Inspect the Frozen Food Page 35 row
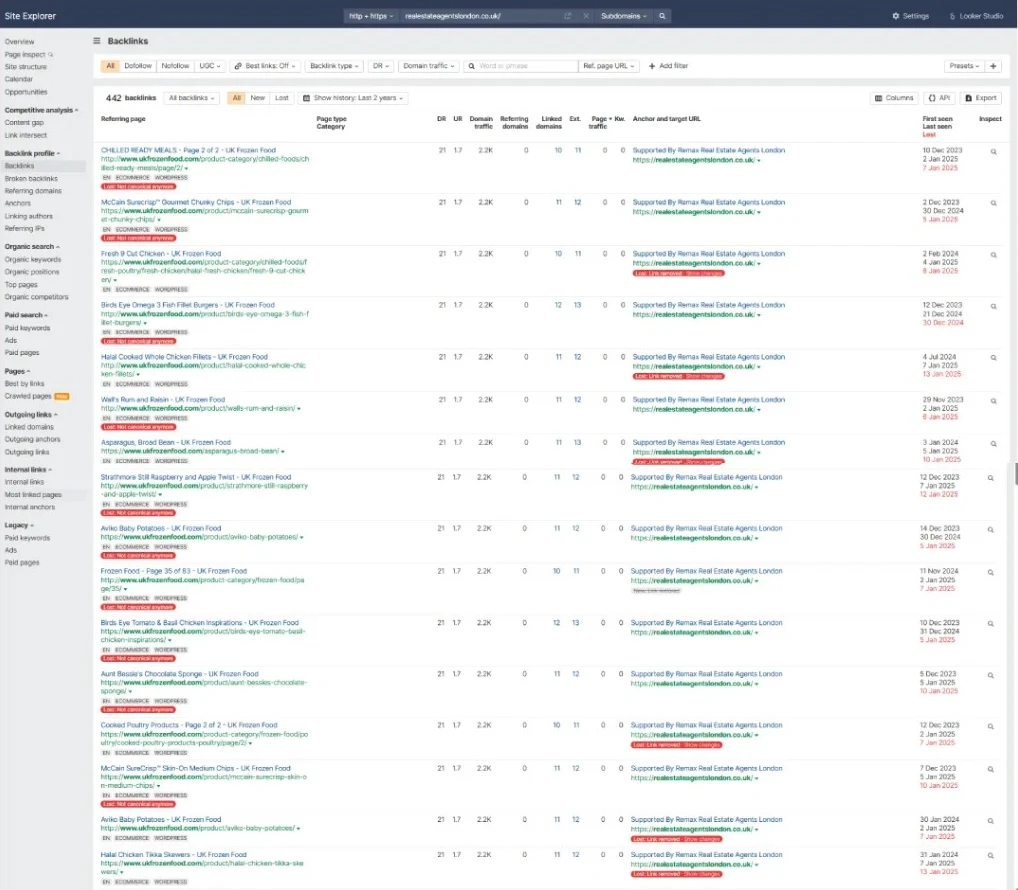The image size is (1018, 890). [991, 573]
